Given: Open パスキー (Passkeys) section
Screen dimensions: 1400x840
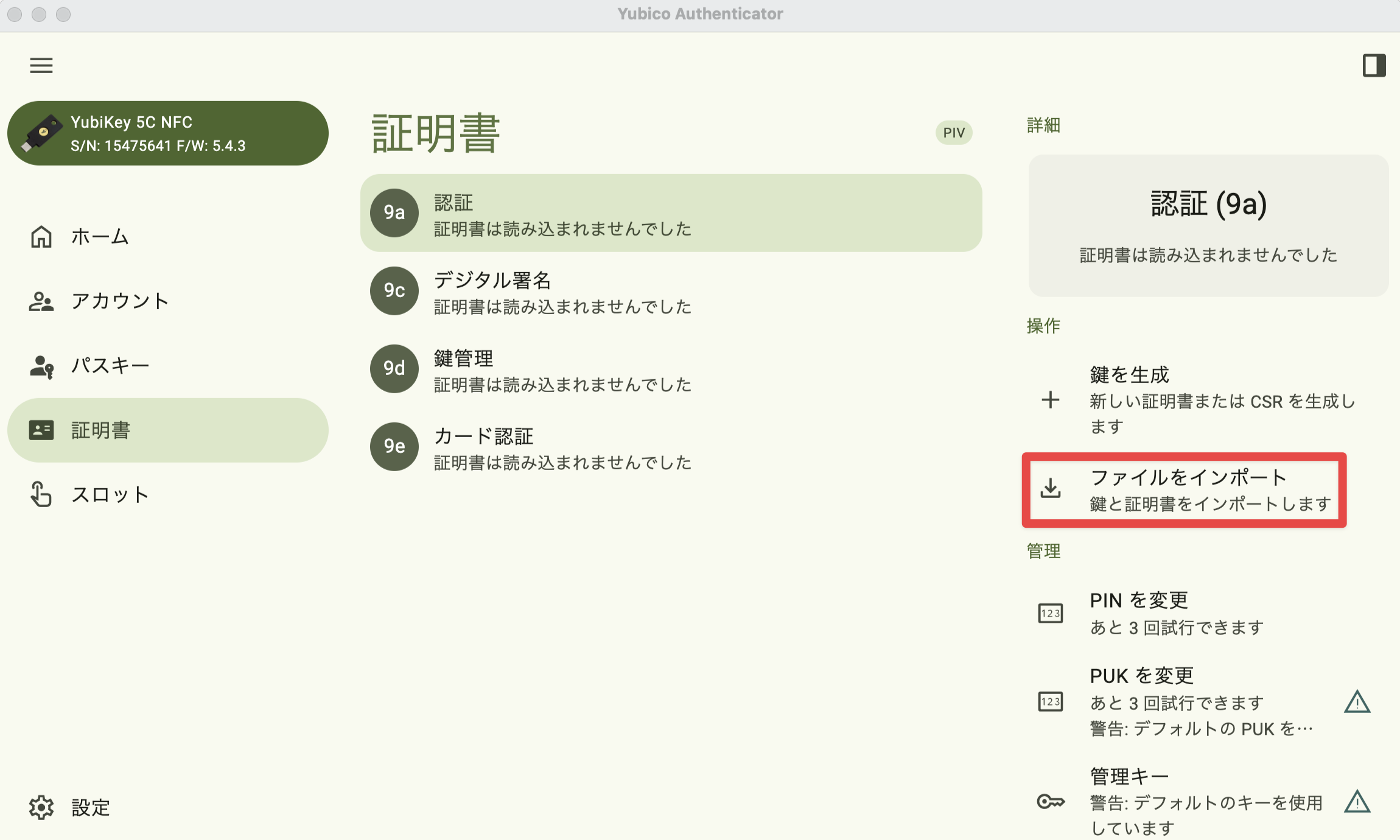Looking at the screenshot, I should pyautogui.click(x=168, y=366).
